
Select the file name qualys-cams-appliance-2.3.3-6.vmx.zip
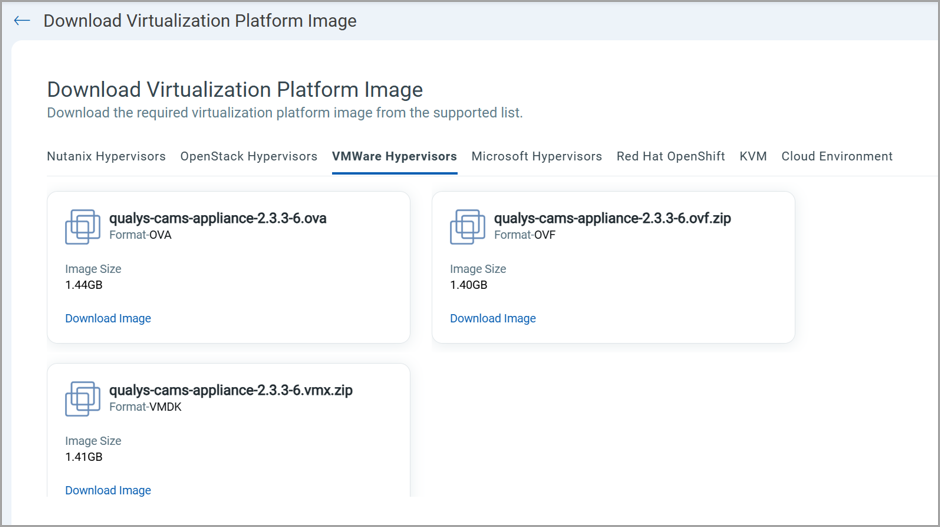pos(231,390)
